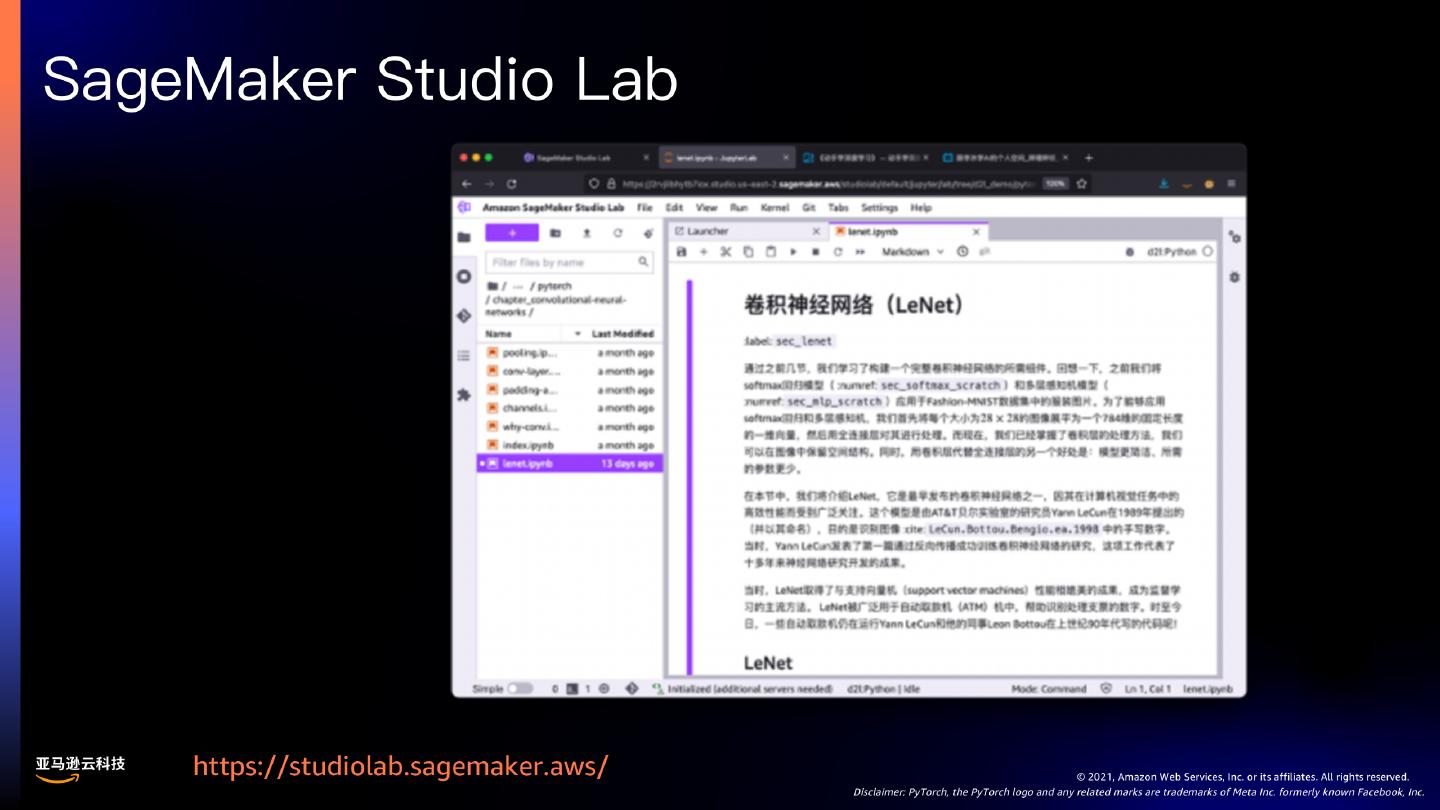Click the shield icon in status bar
This screenshot has width=1440, height=810.
coord(1106,689)
